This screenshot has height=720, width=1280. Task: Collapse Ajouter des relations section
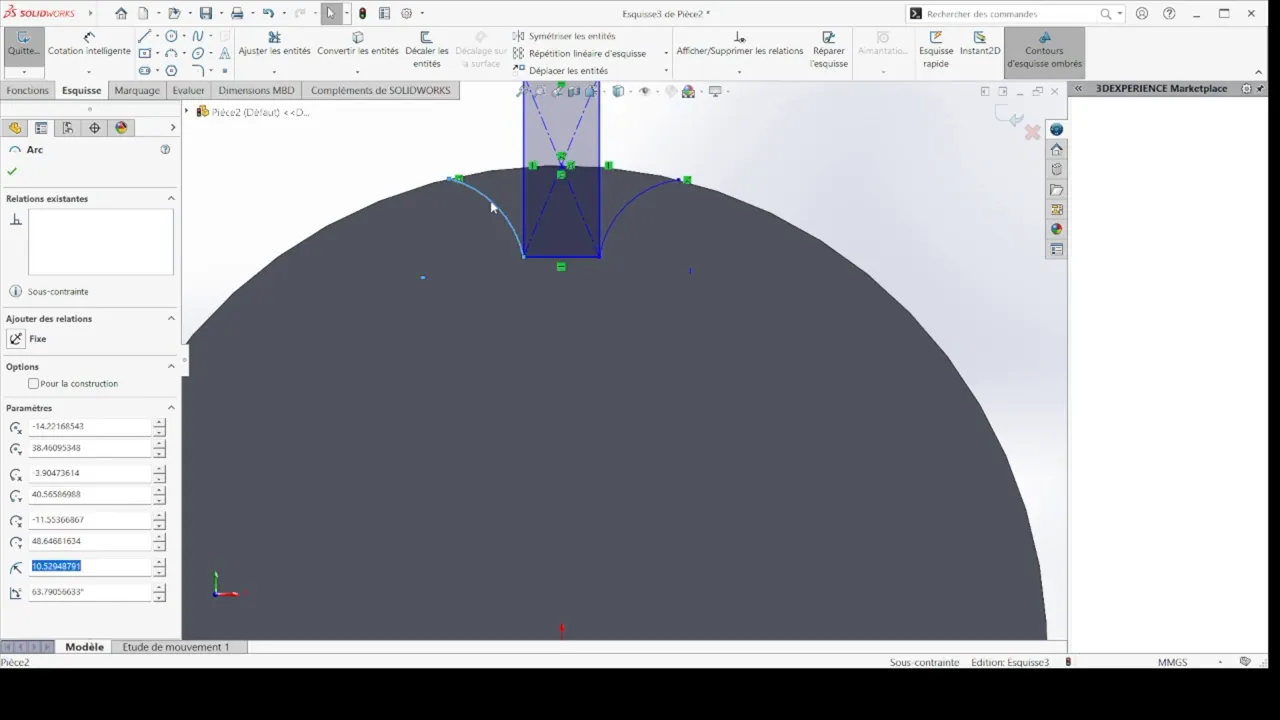[171, 319]
